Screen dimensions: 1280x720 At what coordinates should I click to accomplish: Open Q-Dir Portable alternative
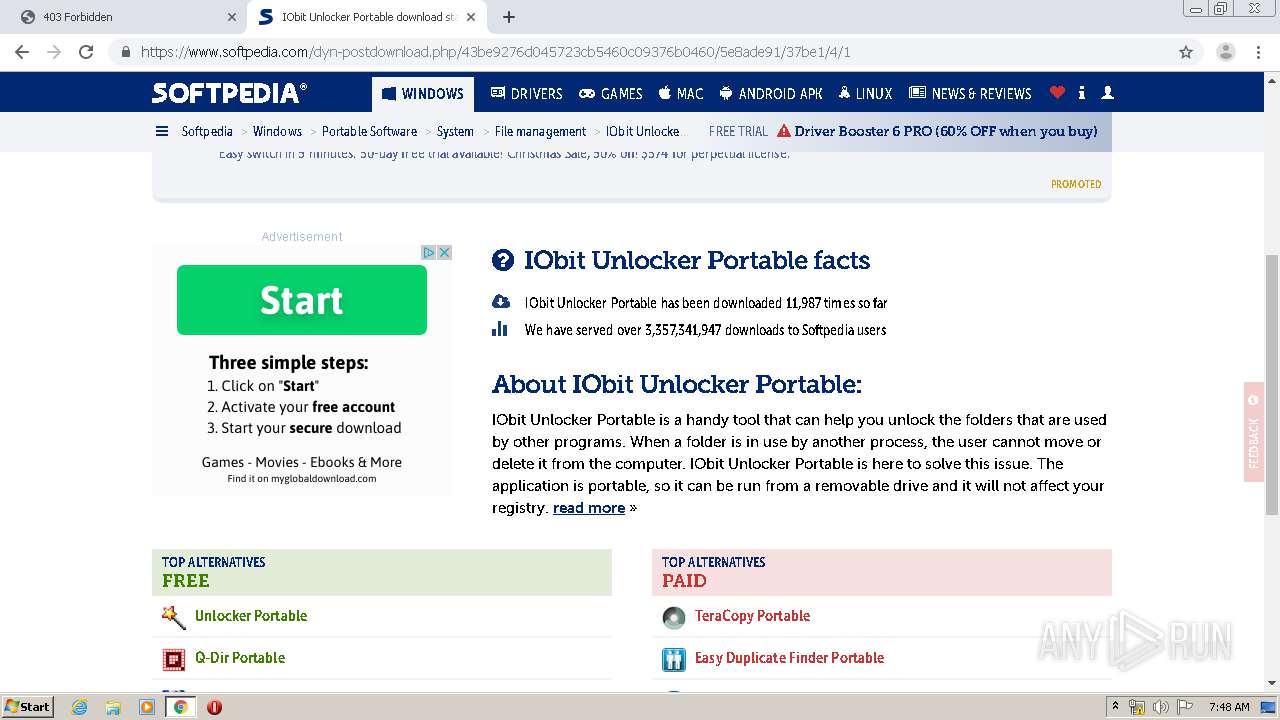pyautogui.click(x=240, y=658)
